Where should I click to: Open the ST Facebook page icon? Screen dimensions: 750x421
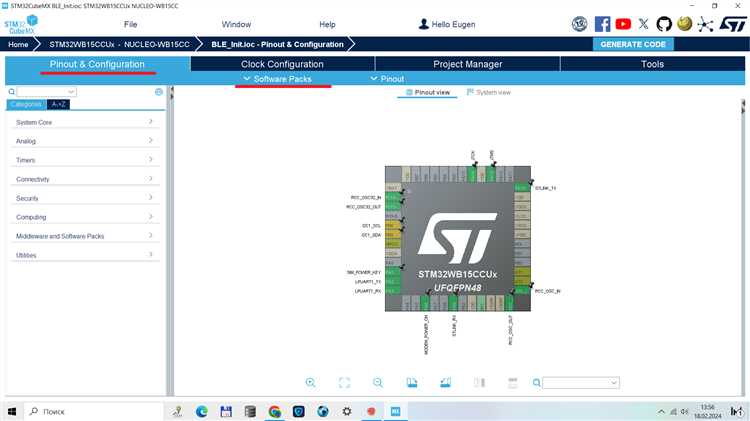pos(602,24)
